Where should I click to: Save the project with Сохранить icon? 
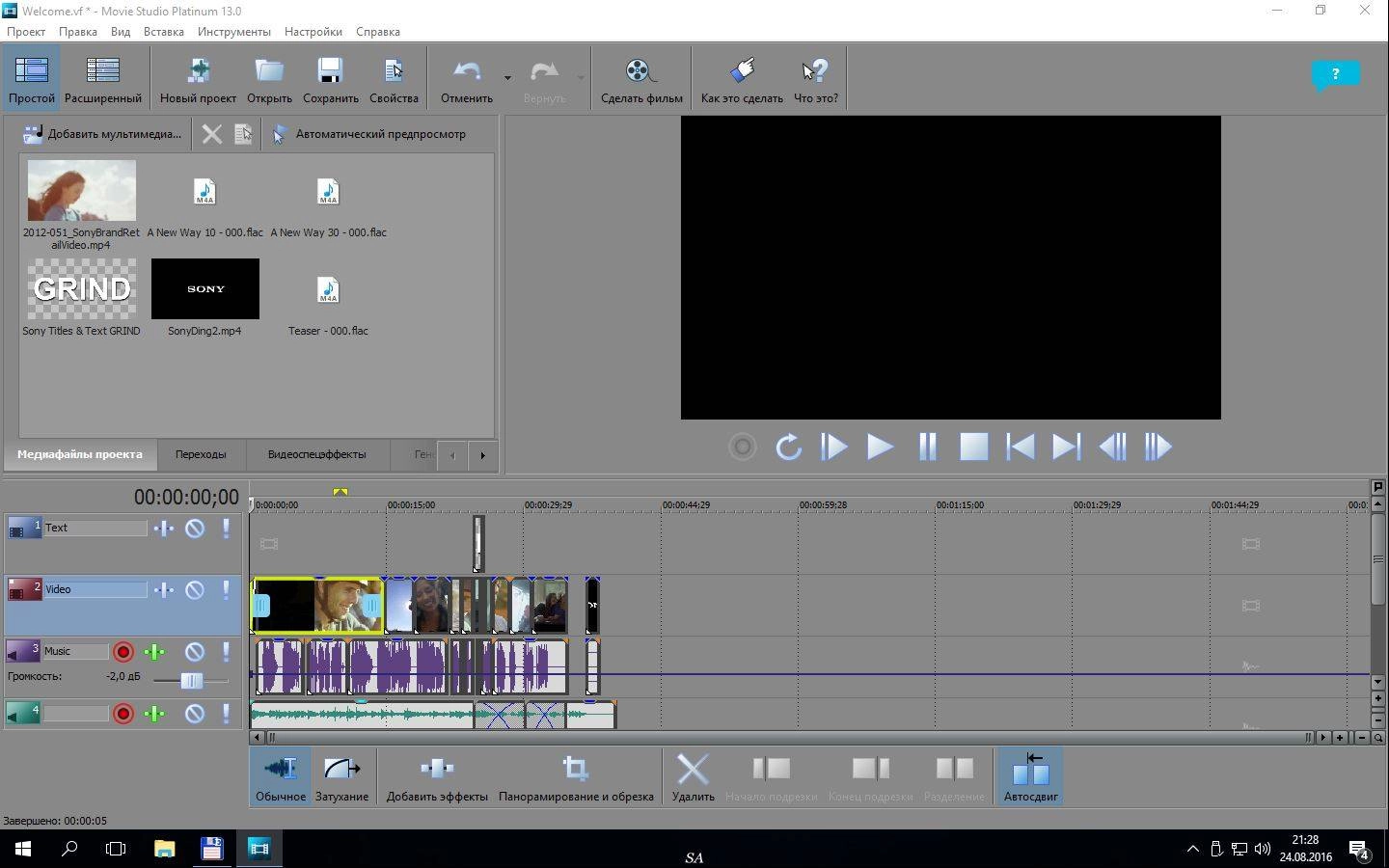(x=330, y=71)
